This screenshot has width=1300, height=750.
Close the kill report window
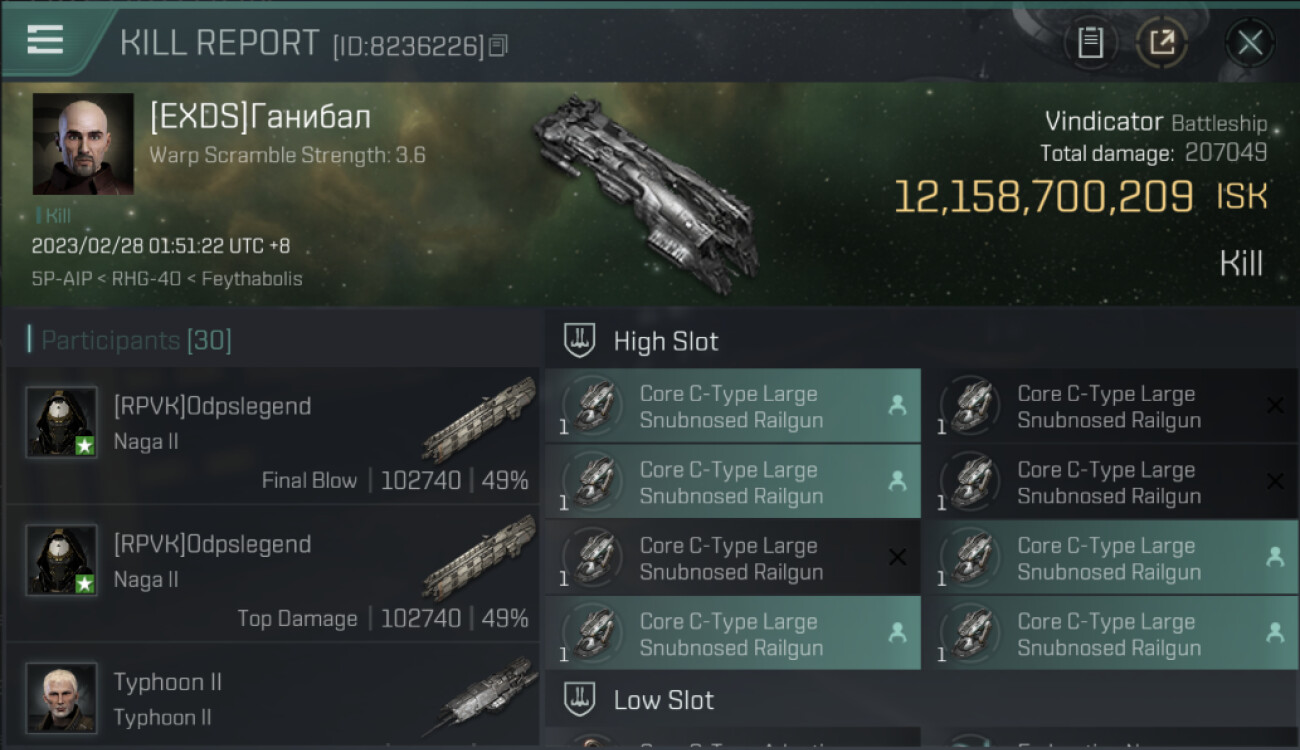[x=1250, y=43]
